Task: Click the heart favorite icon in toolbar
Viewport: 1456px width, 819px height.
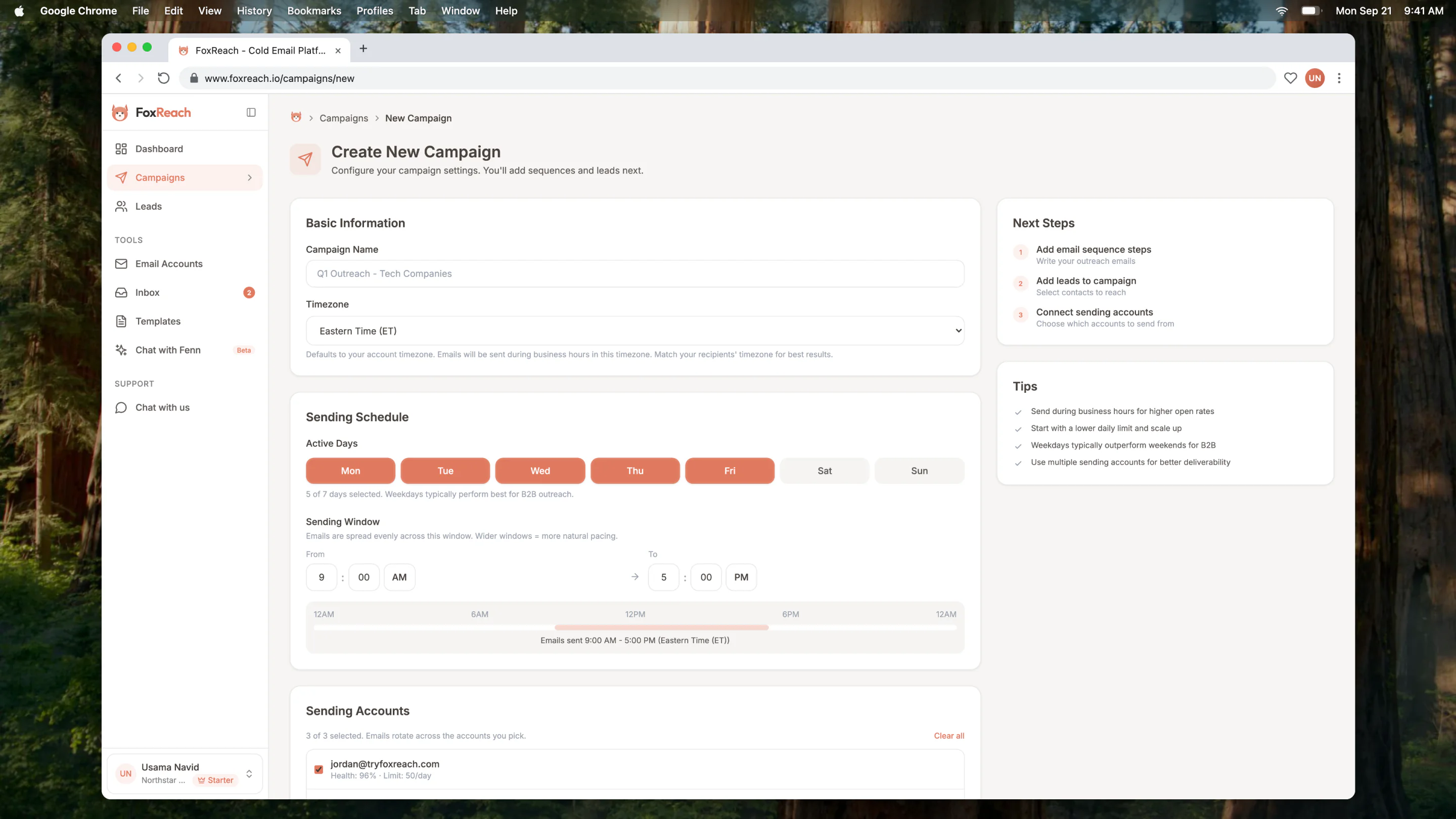Action: [x=1290, y=78]
